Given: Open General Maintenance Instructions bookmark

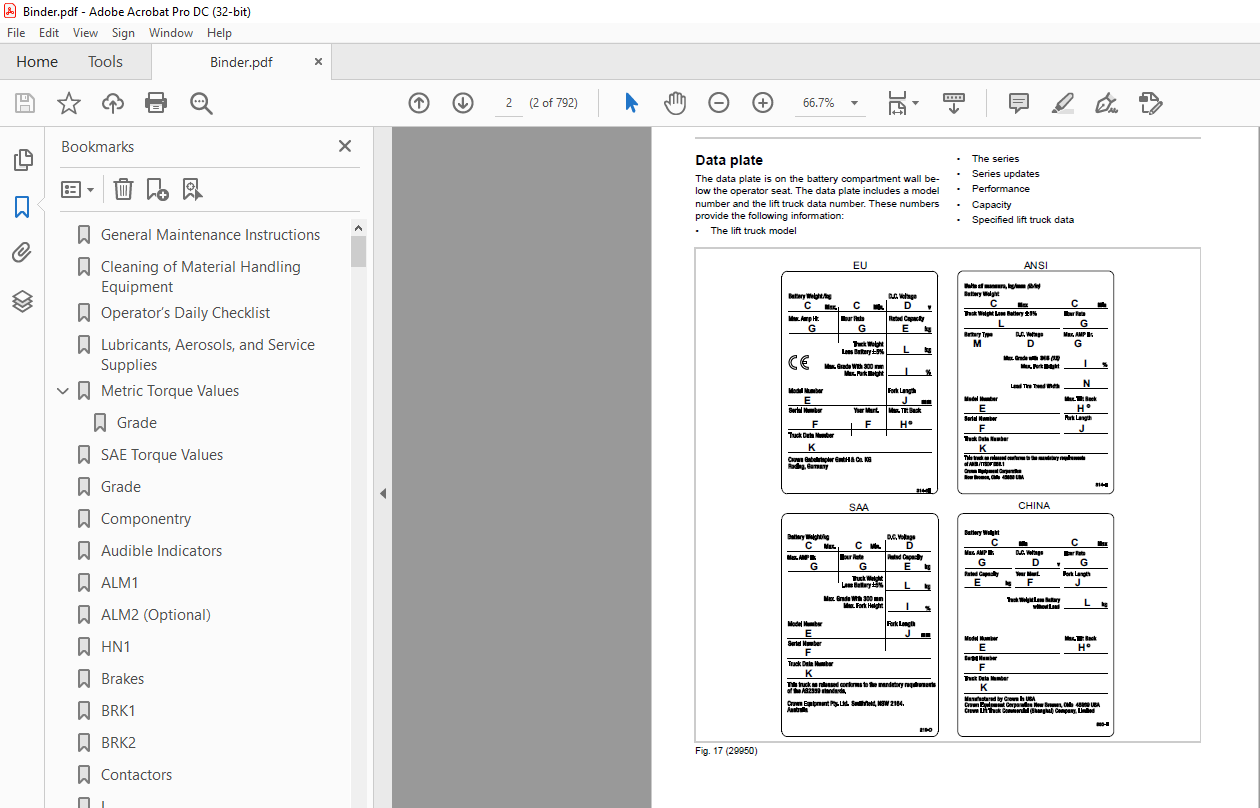Looking at the screenshot, I should (x=210, y=235).
